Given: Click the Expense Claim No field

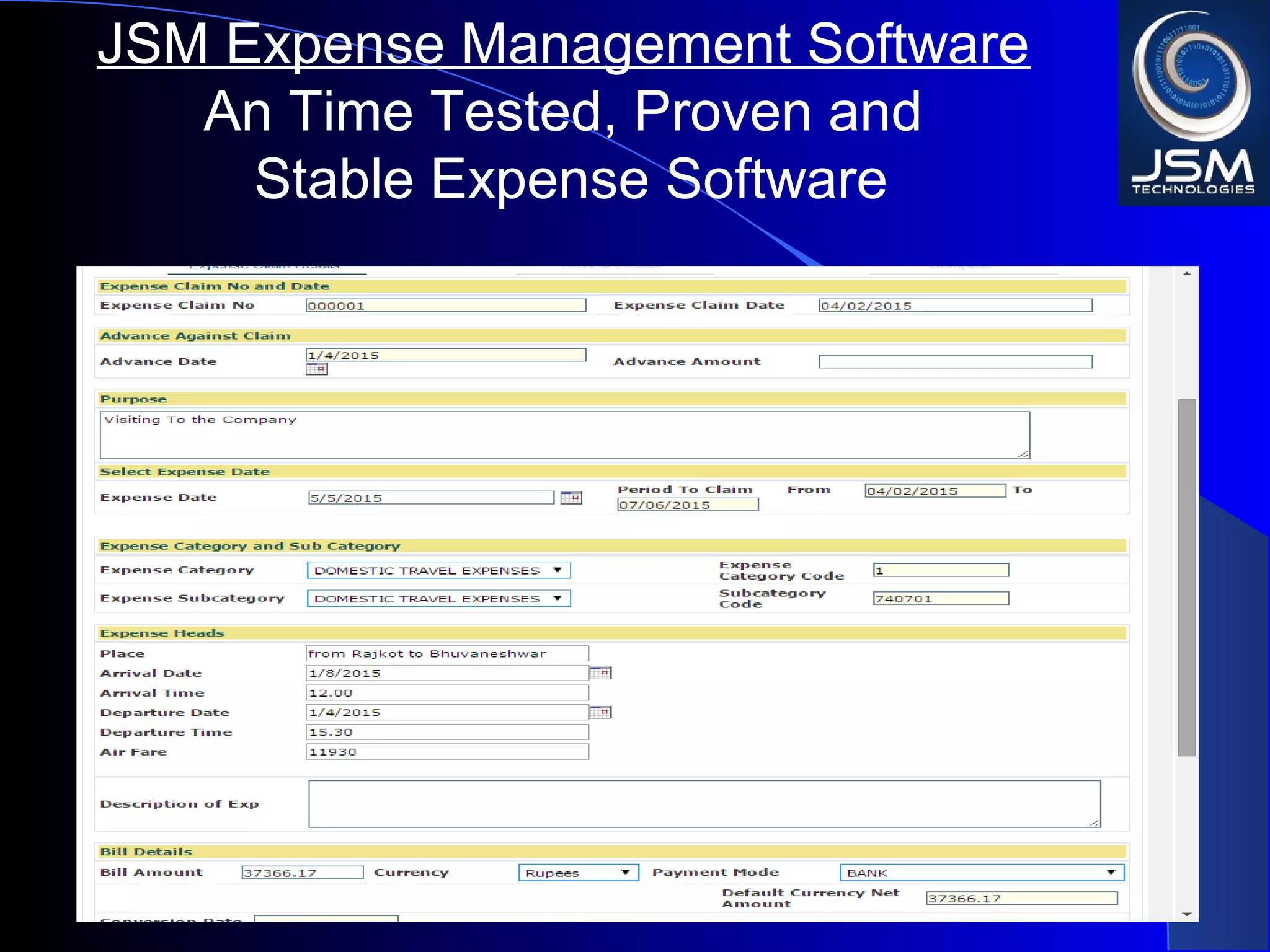Looking at the screenshot, I should click(446, 306).
